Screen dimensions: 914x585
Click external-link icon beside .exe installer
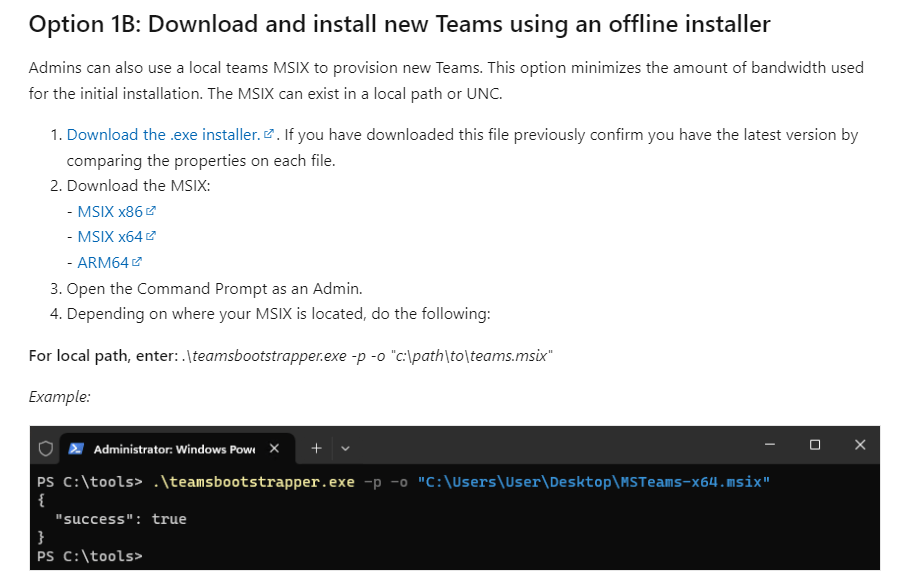[x=269, y=134]
